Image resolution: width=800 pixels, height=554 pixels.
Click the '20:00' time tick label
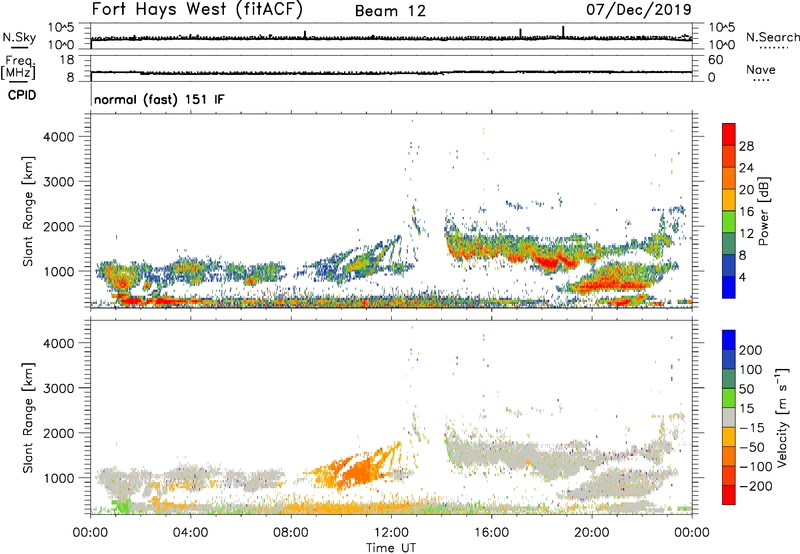(592, 533)
